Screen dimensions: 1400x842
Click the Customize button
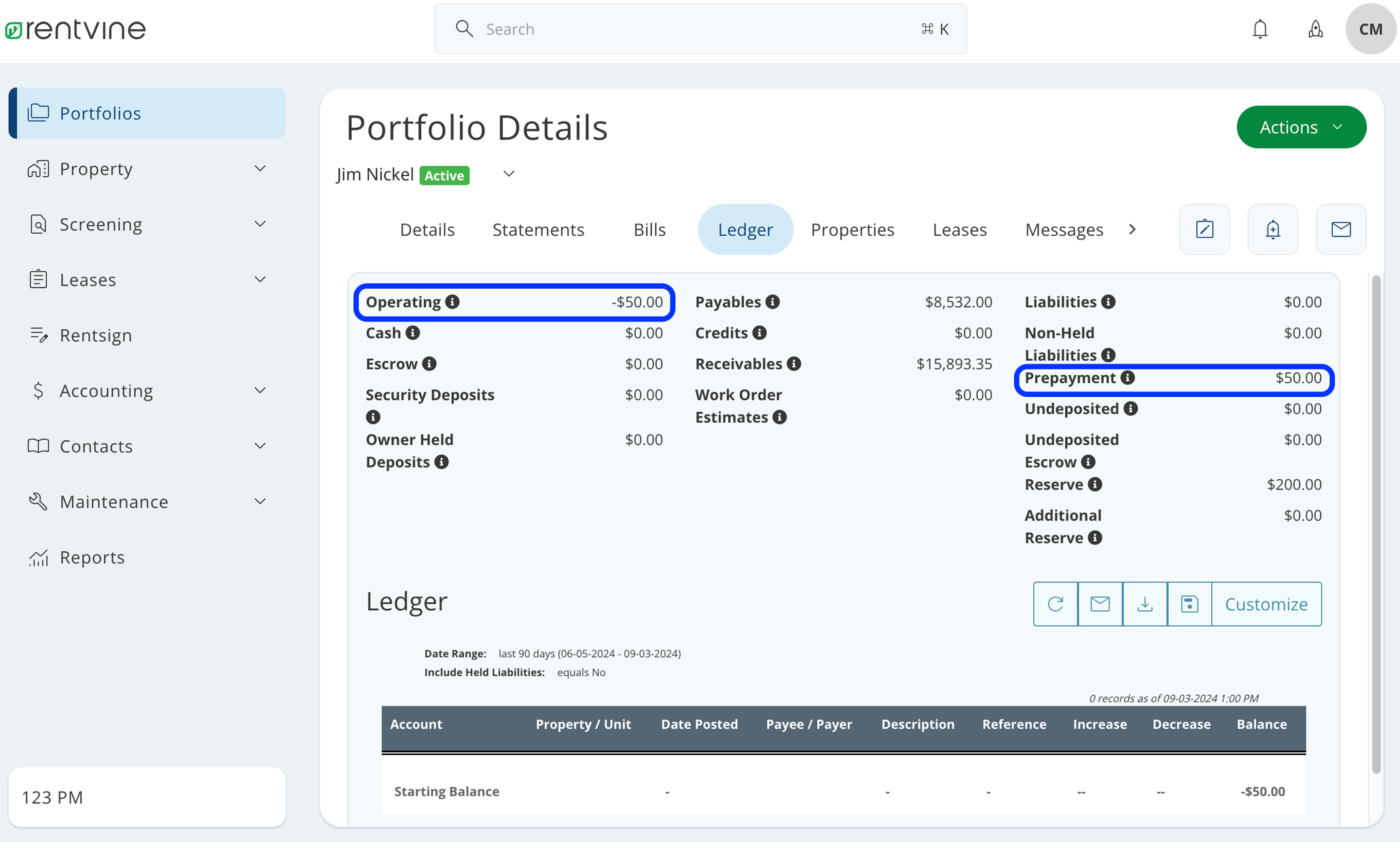pos(1266,603)
